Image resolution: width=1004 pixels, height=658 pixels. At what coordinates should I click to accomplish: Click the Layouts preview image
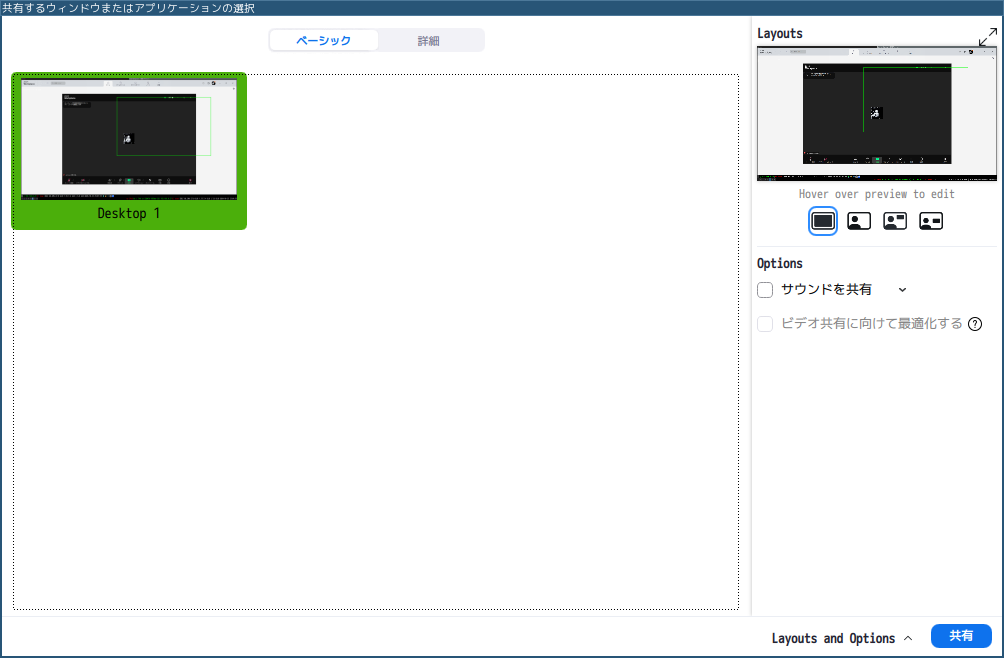click(x=877, y=113)
